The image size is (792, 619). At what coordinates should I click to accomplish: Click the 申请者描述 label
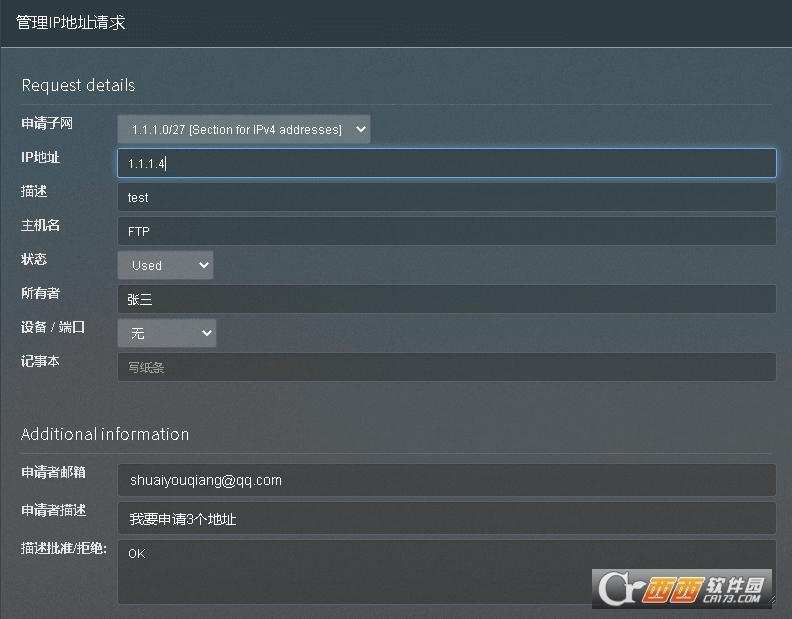pyautogui.click(x=54, y=510)
